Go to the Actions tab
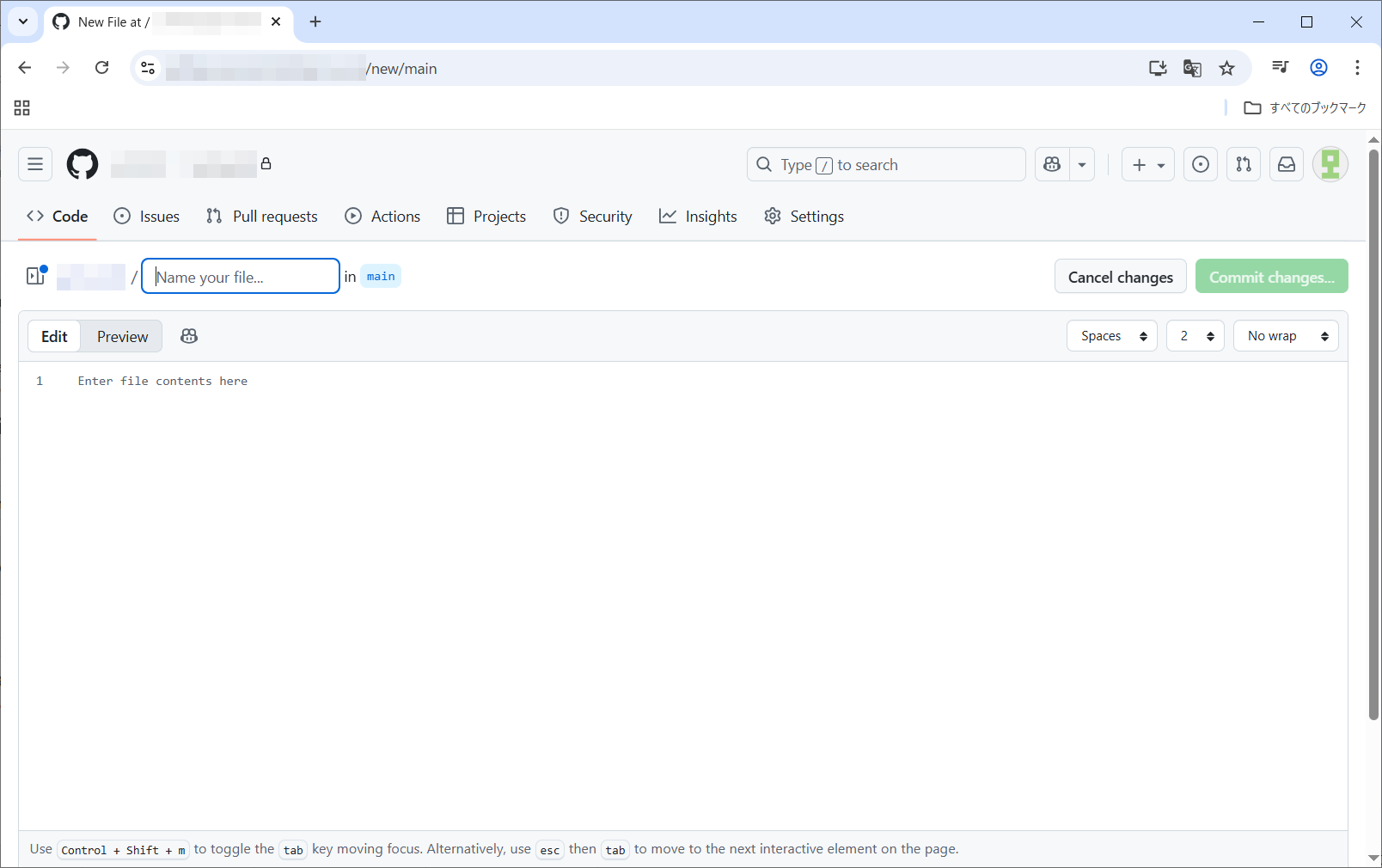 pos(382,217)
